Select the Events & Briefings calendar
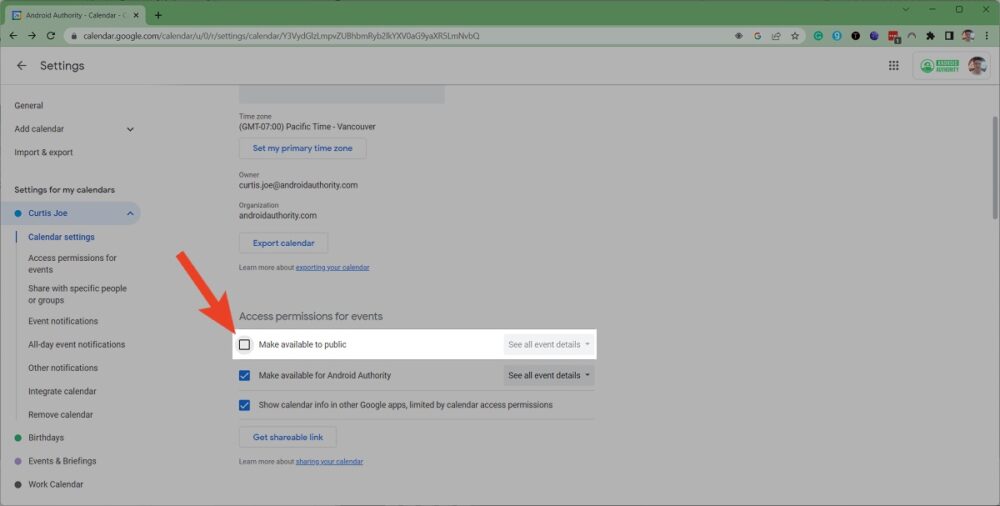The width and height of the screenshot is (1000, 506). point(62,461)
